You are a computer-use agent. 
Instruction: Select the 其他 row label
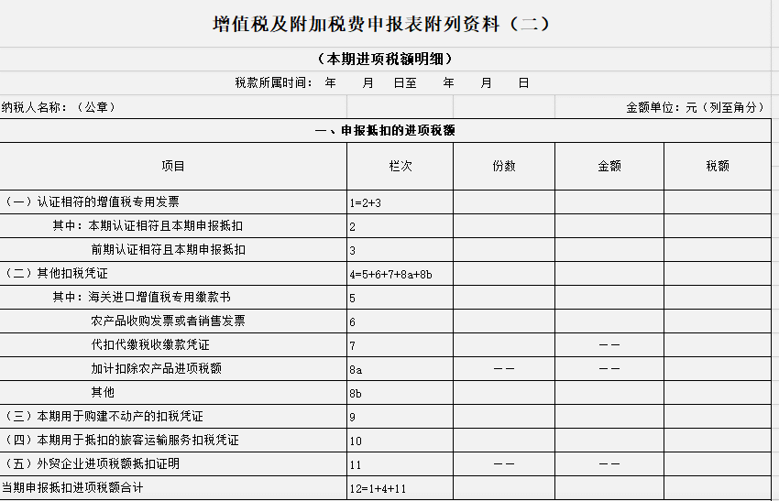point(102,393)
